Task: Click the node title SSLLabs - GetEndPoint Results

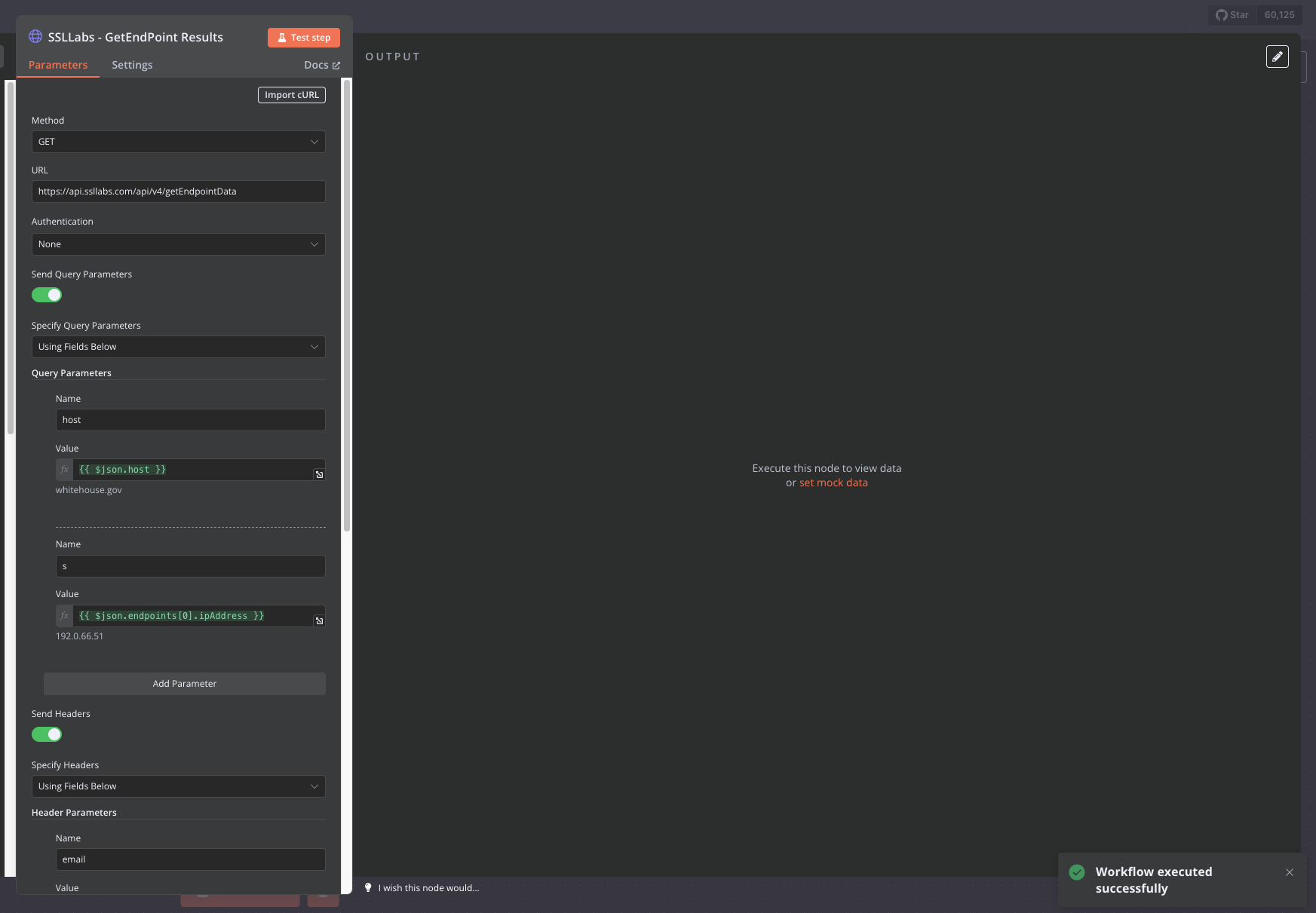Action: (136, 37)
